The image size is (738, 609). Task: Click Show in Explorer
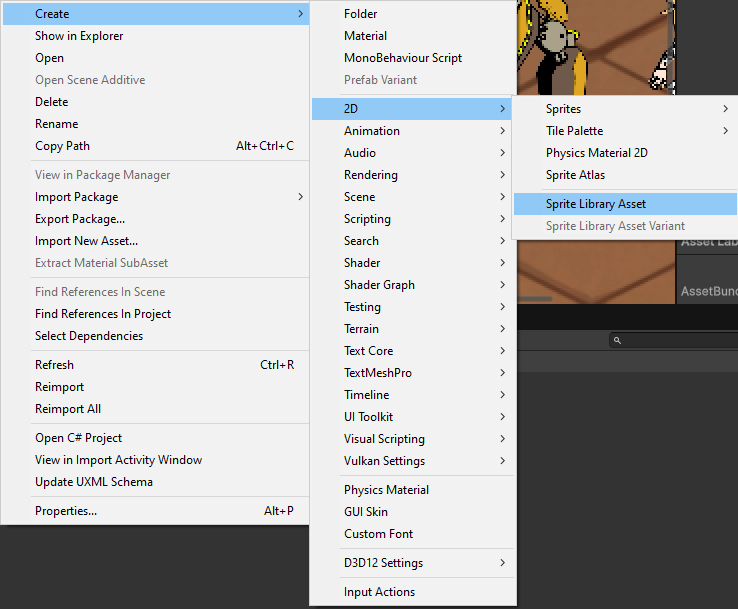pos(79,36)
